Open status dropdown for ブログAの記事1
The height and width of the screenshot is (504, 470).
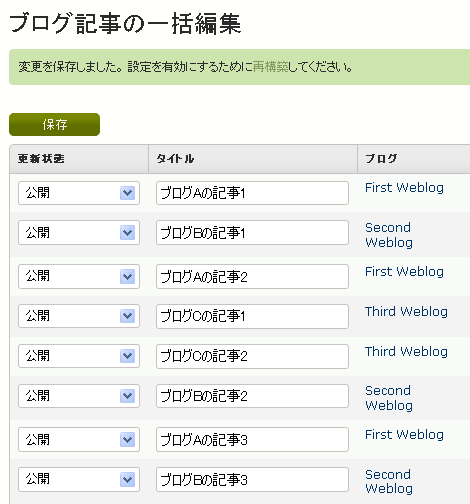pyautogui.click(x=79, y=193)
